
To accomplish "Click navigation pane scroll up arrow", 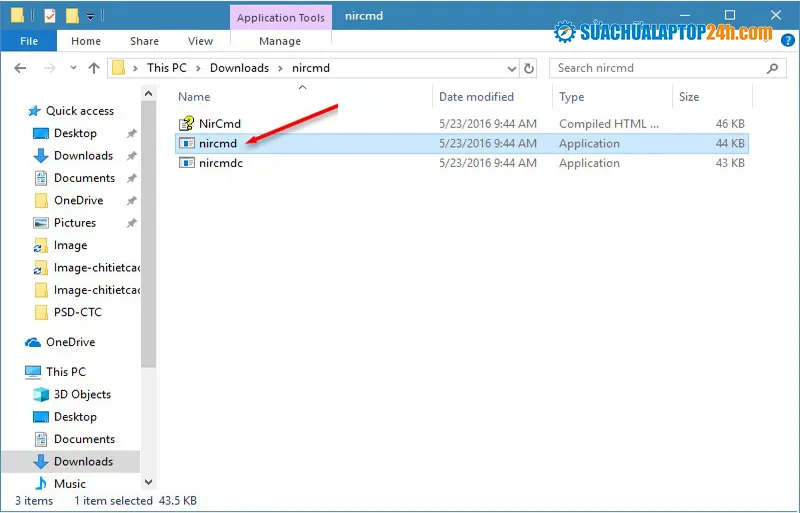I will pos(148,93).
